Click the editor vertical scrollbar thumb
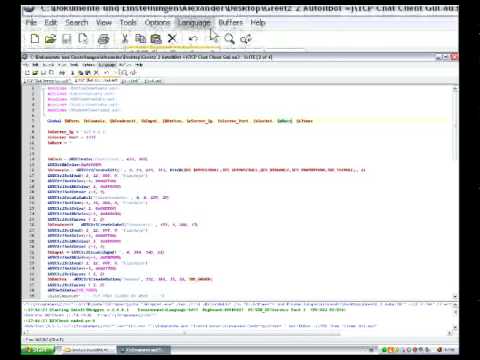 click(x=455, y=126)
